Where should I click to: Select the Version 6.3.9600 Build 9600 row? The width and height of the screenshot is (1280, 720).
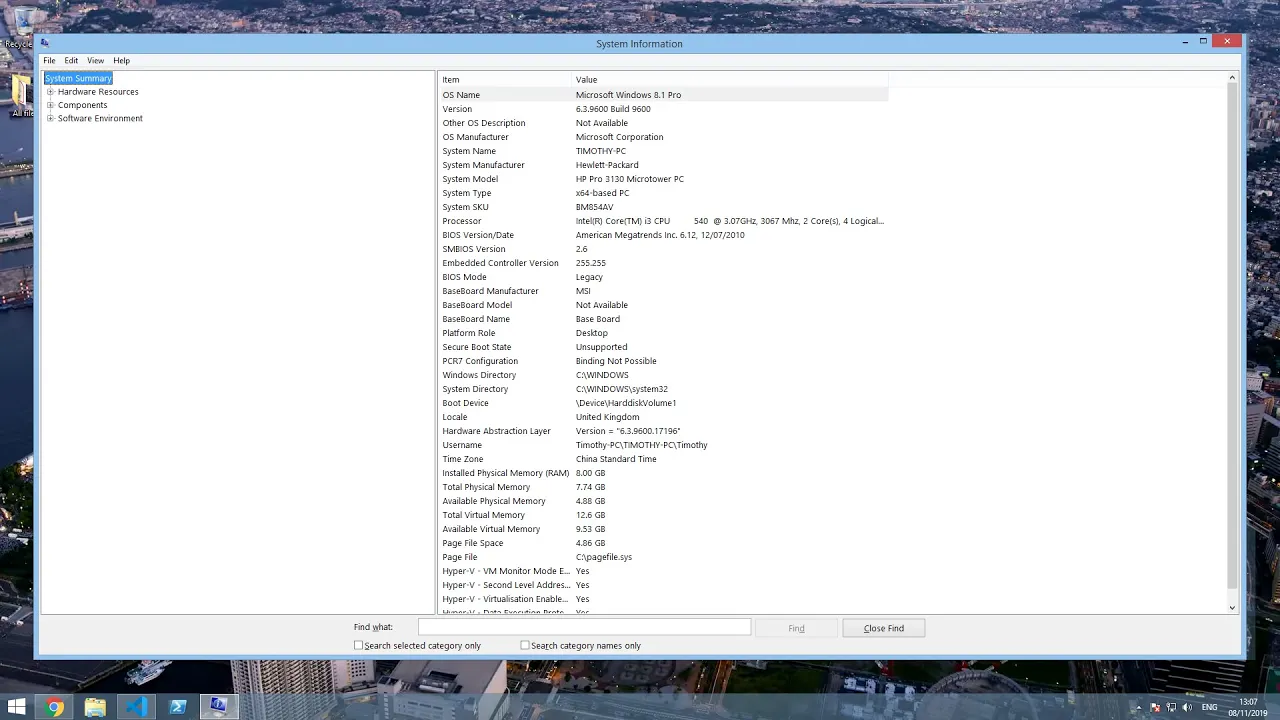(663, 109)
